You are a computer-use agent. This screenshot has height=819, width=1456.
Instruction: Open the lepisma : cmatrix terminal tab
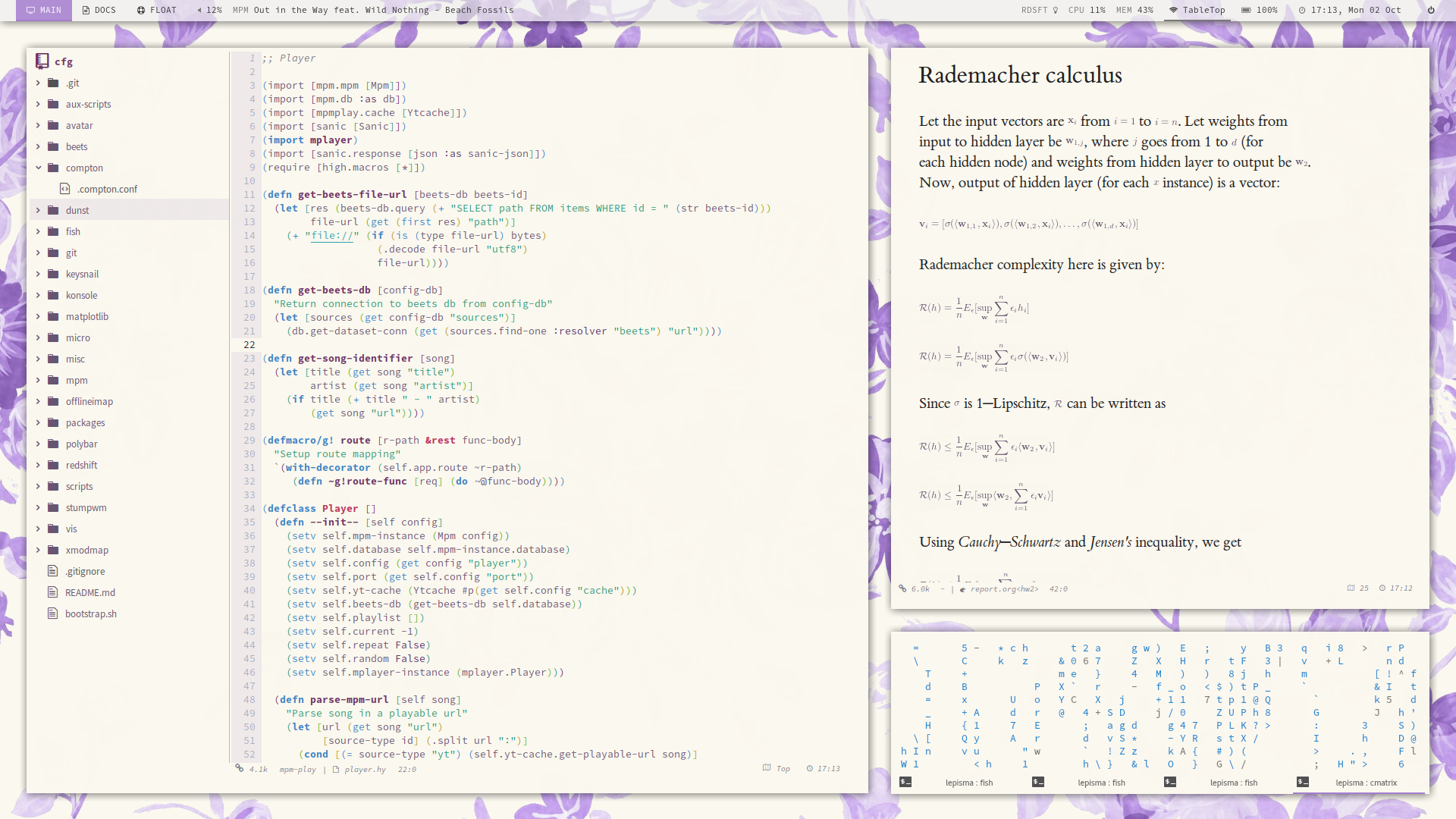(1366, 783)
